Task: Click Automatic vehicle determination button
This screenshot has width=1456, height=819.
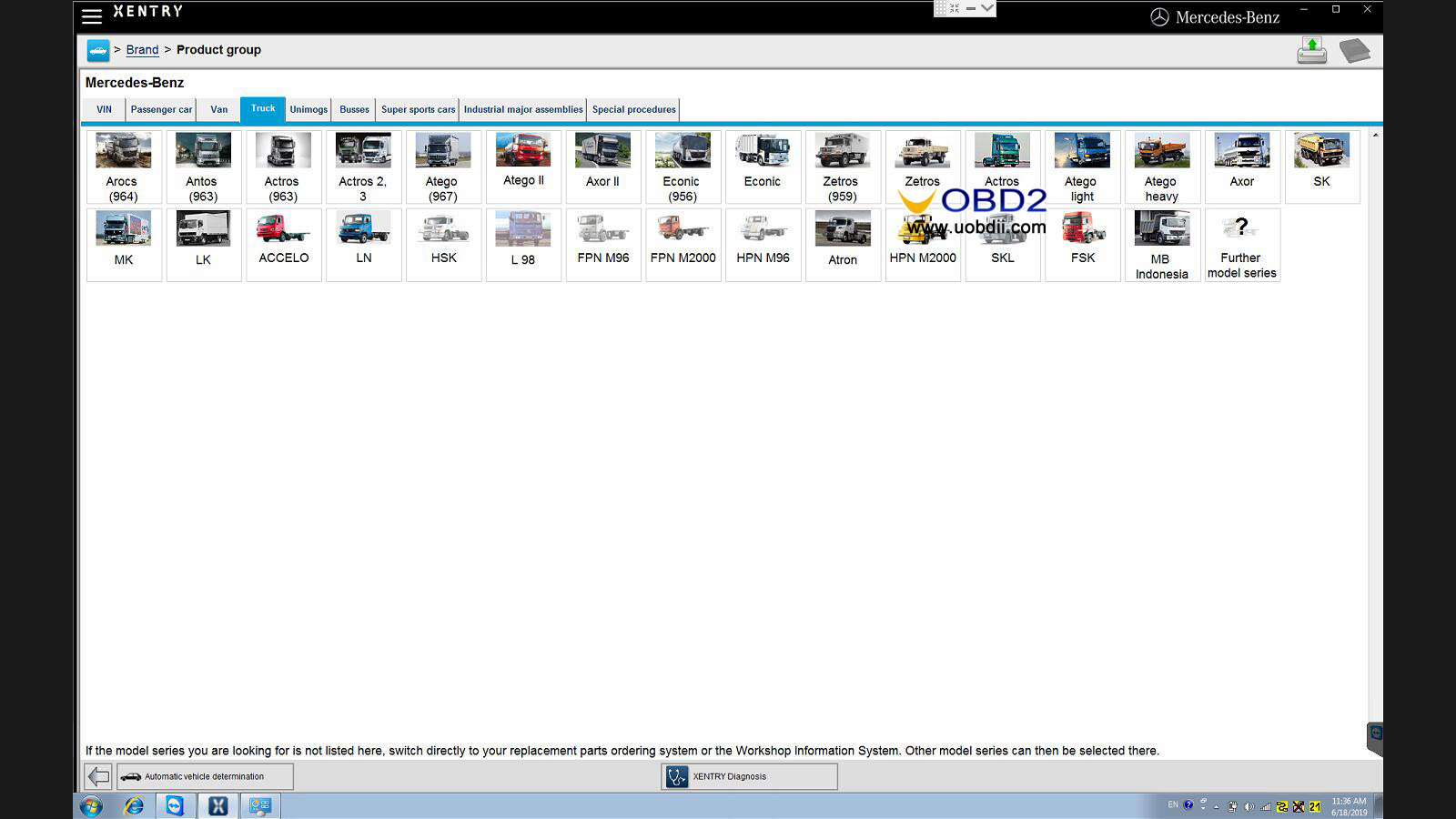Action: (x=205, y=776)
